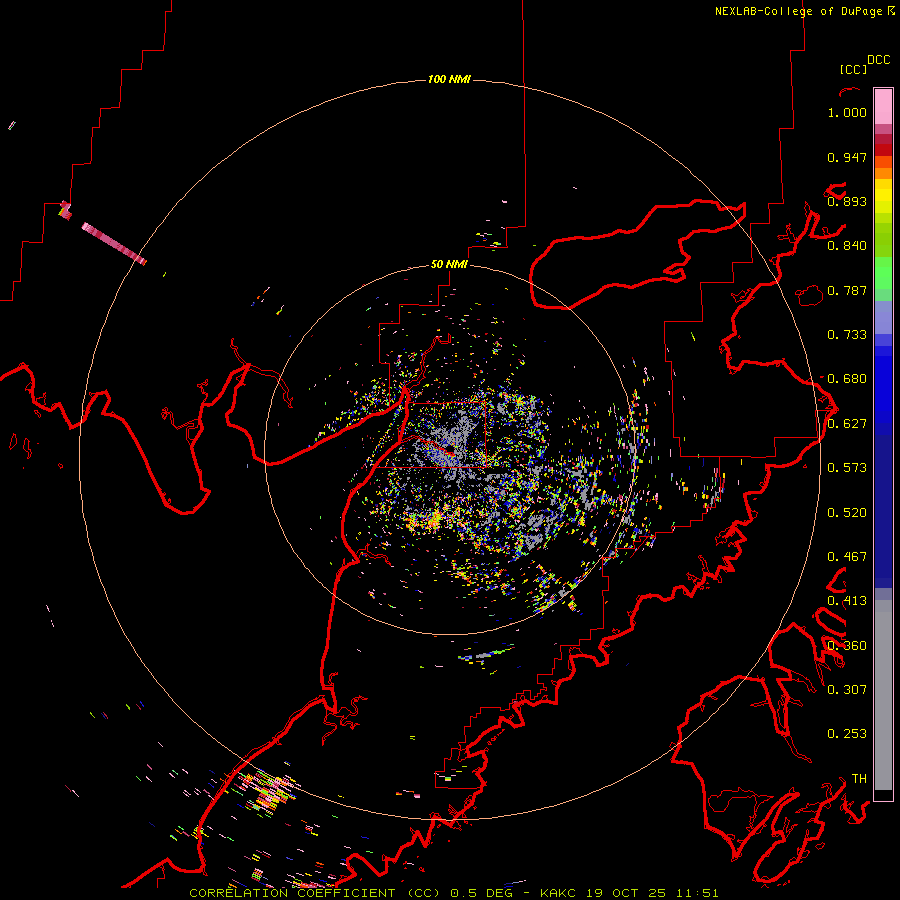The height and width of the screenshot is (900, 900).
Task: Click the TH threshold label
Action: pyautogui.click(x=859, y=779)
